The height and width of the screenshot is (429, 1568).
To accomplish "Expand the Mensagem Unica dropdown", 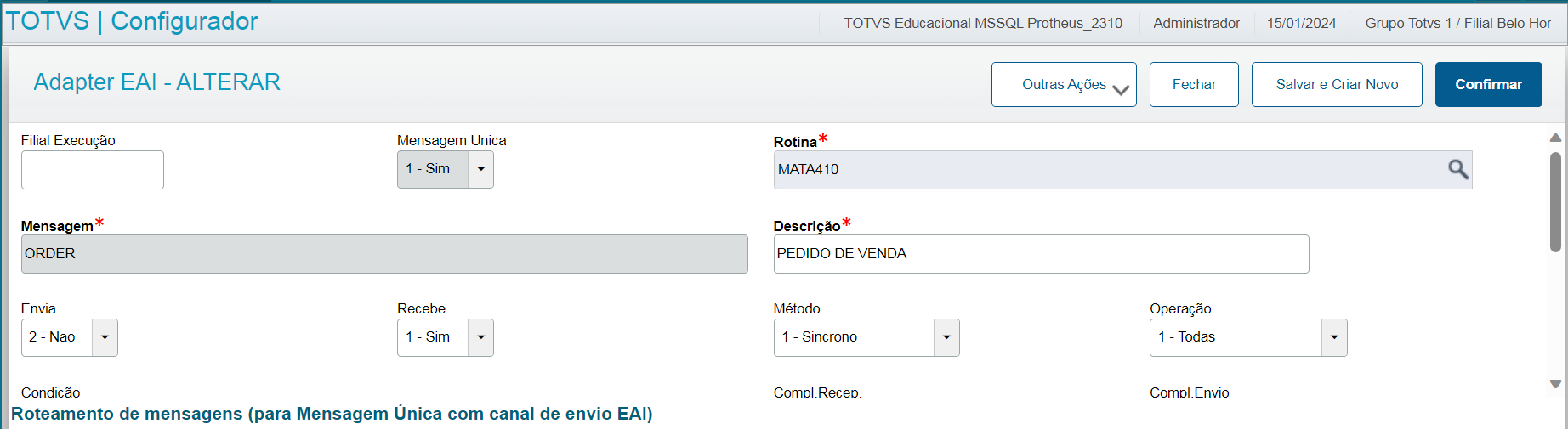I will (x=480, y=169).
